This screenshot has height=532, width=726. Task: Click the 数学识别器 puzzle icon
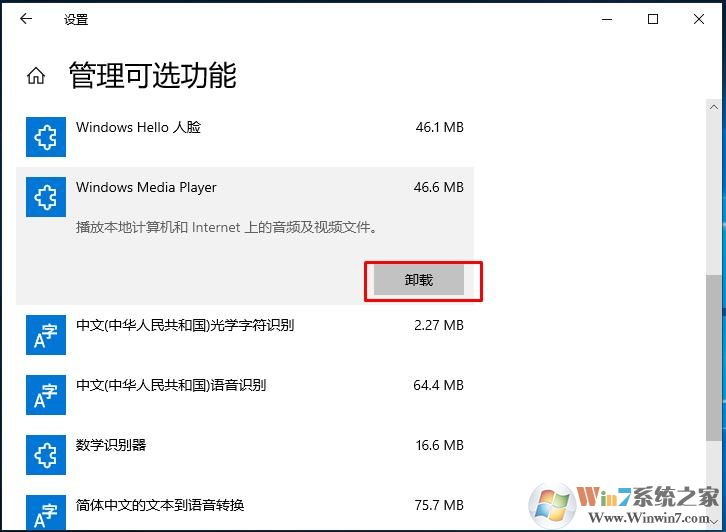click(x=46, y=455)
